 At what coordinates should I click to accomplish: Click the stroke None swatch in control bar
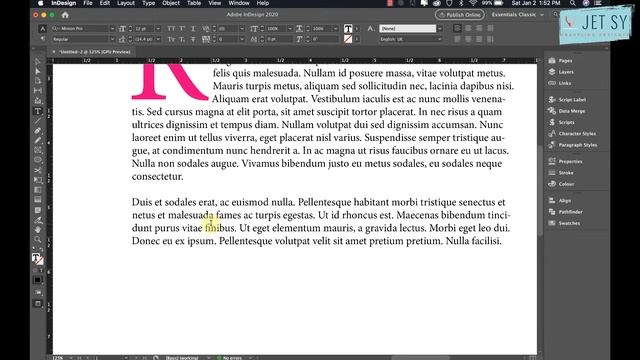point(348,39)
